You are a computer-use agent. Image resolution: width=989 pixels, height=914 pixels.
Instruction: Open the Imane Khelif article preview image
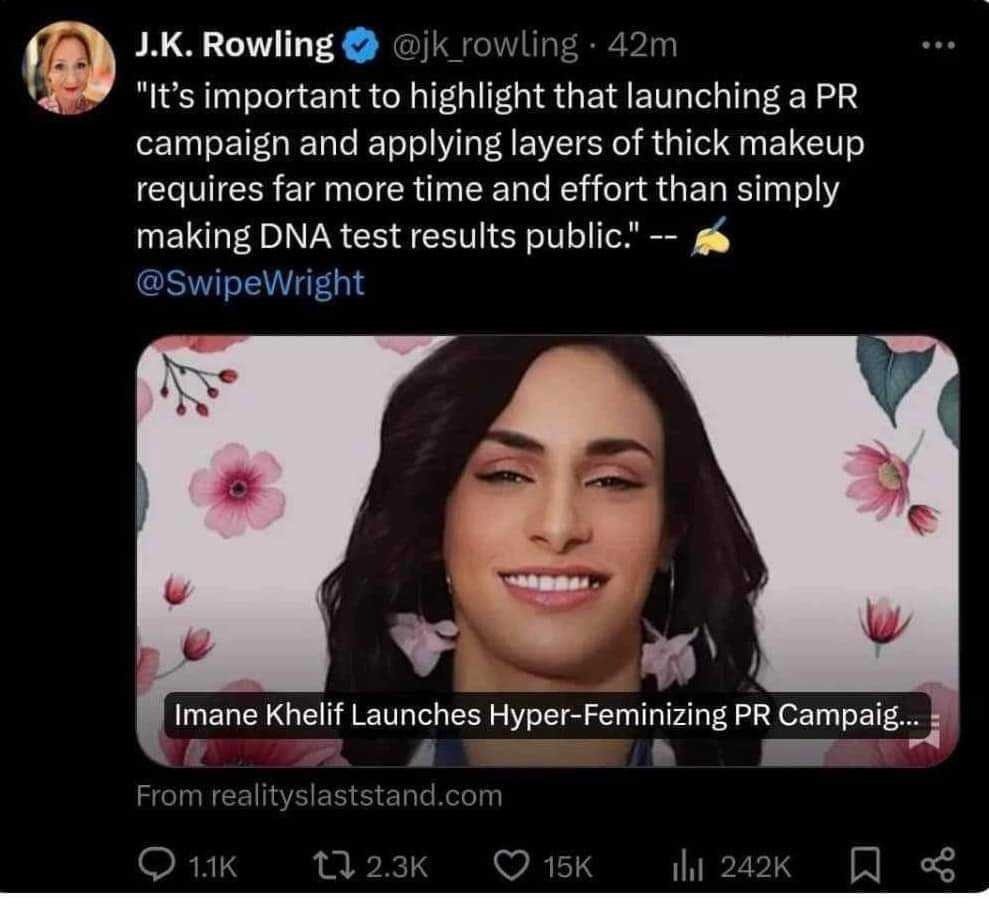click(545, 520)
